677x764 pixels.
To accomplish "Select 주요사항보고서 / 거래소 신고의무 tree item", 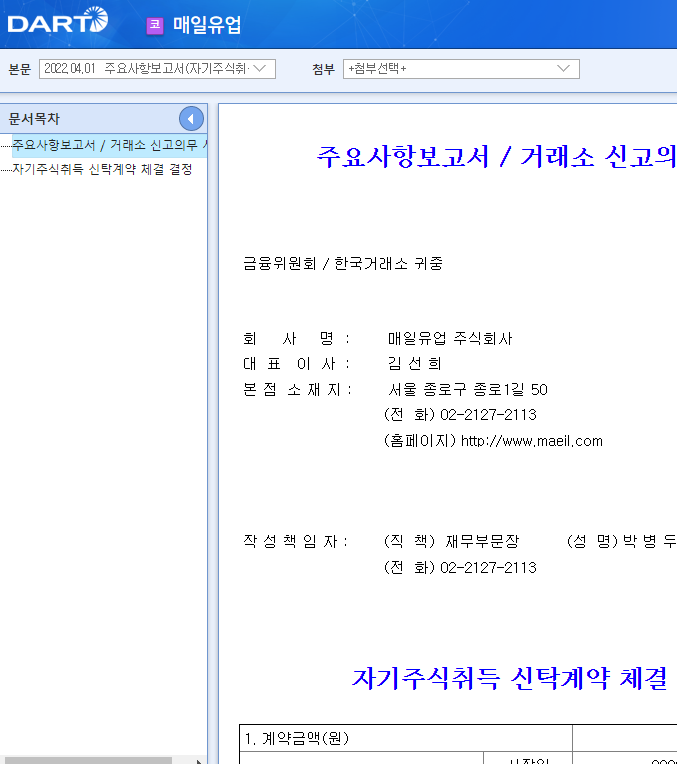I will [x=110, y=145].
